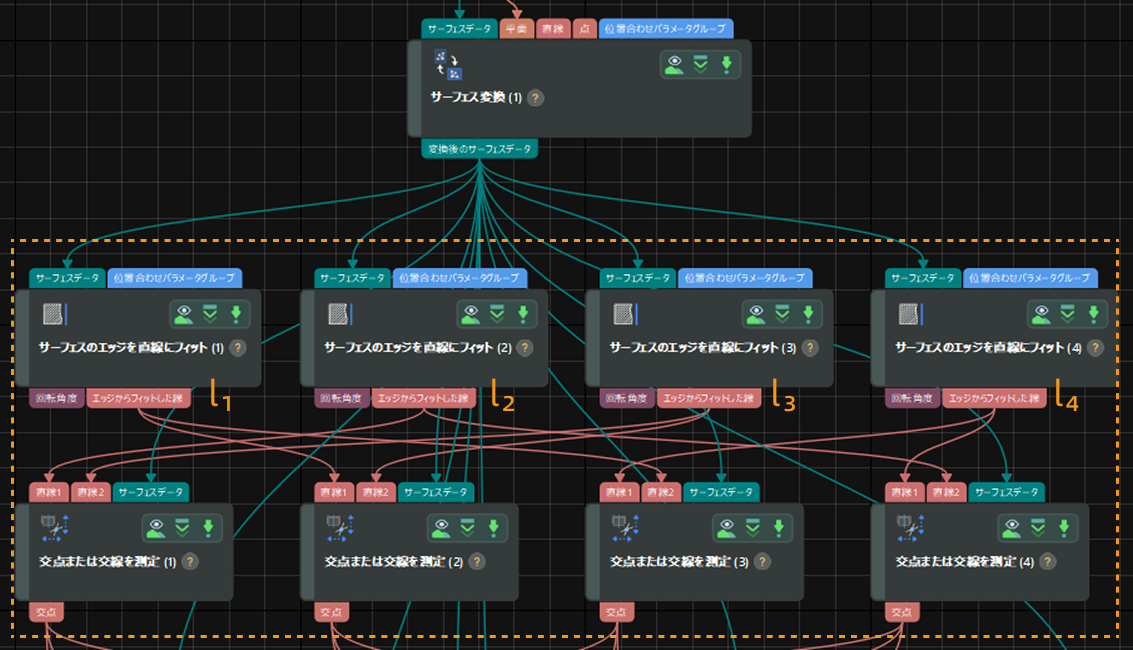1133x650 pixels.
Task: Click 交点 output port of 測定 (2)
Action: [332, 612]
